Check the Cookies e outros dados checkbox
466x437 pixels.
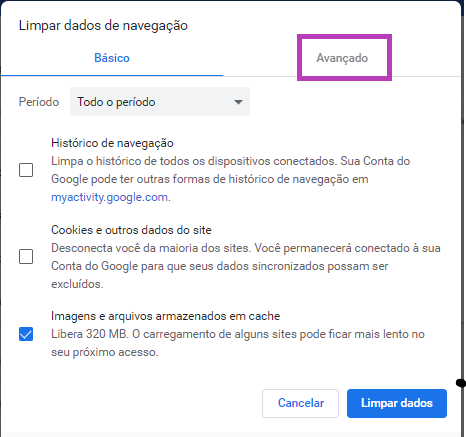point(26,257)
